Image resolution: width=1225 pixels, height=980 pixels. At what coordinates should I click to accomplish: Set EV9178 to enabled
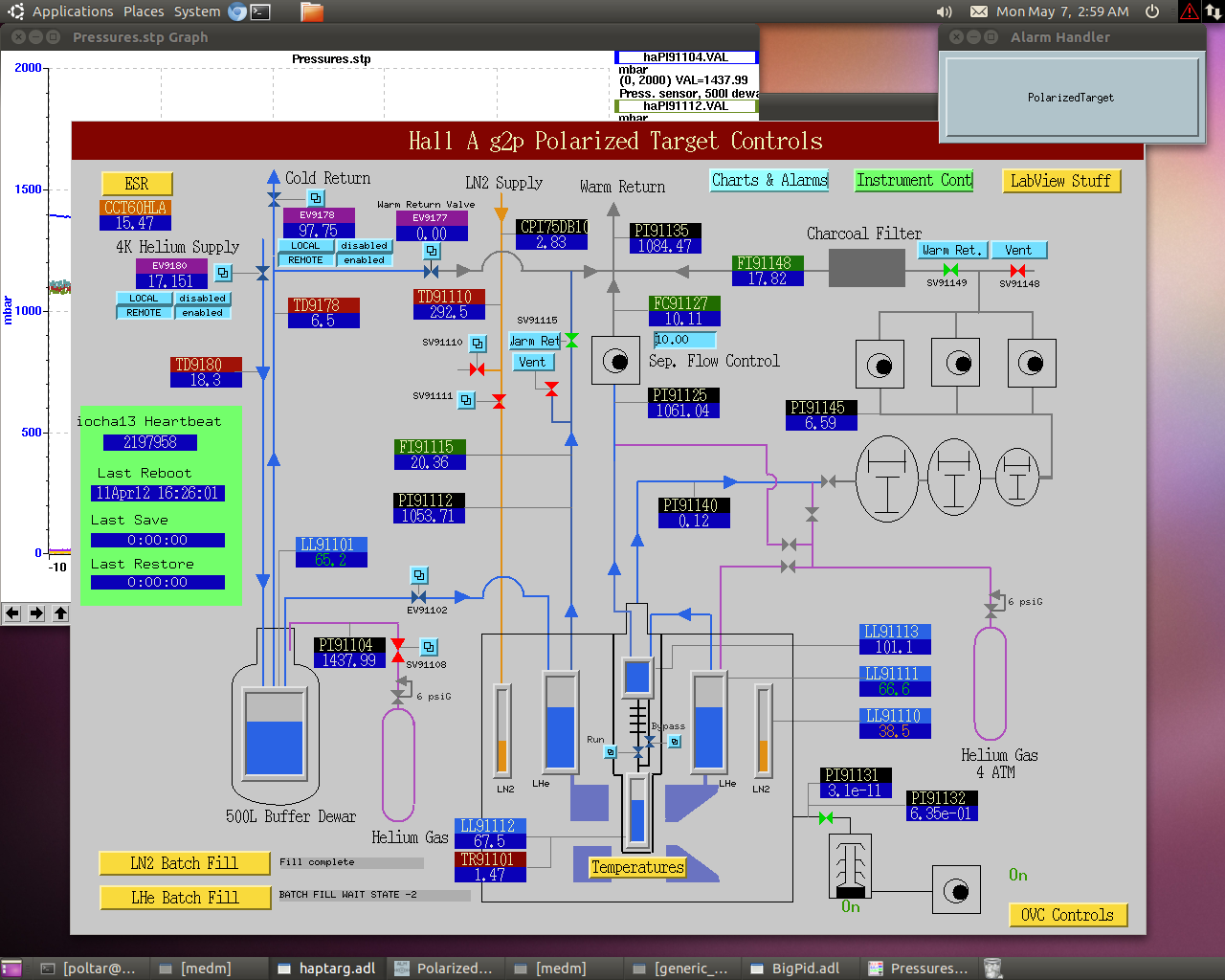[364, 260]
